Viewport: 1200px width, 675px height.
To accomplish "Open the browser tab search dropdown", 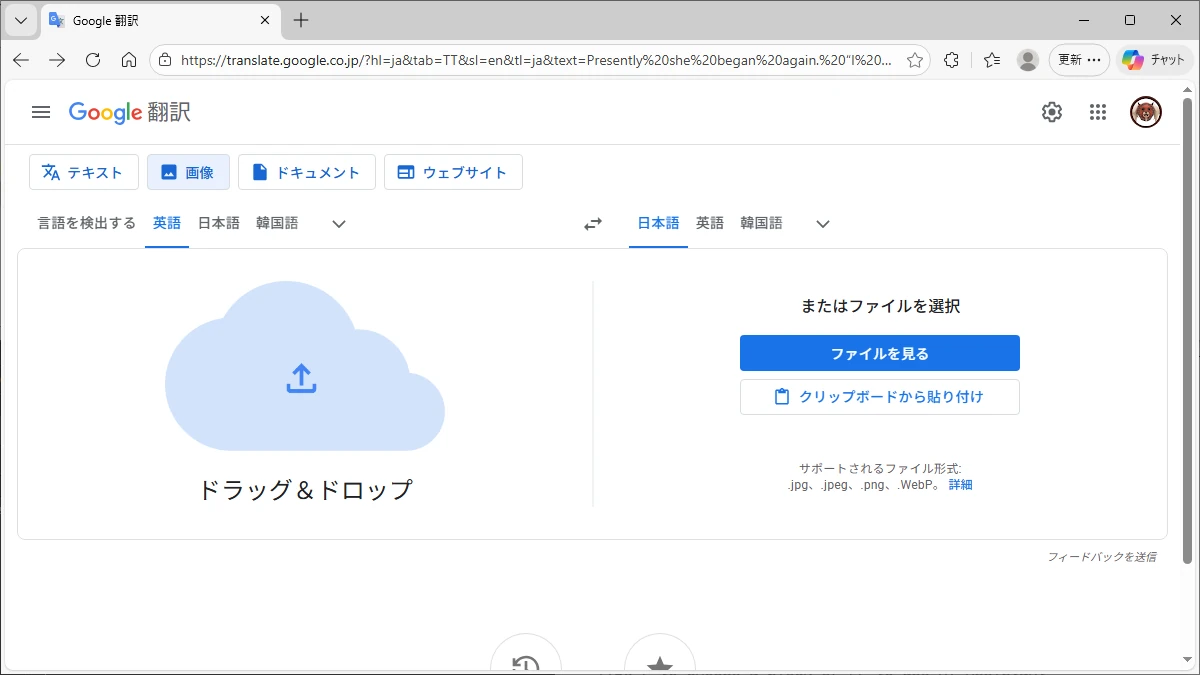I will click(x=20, y=20).
